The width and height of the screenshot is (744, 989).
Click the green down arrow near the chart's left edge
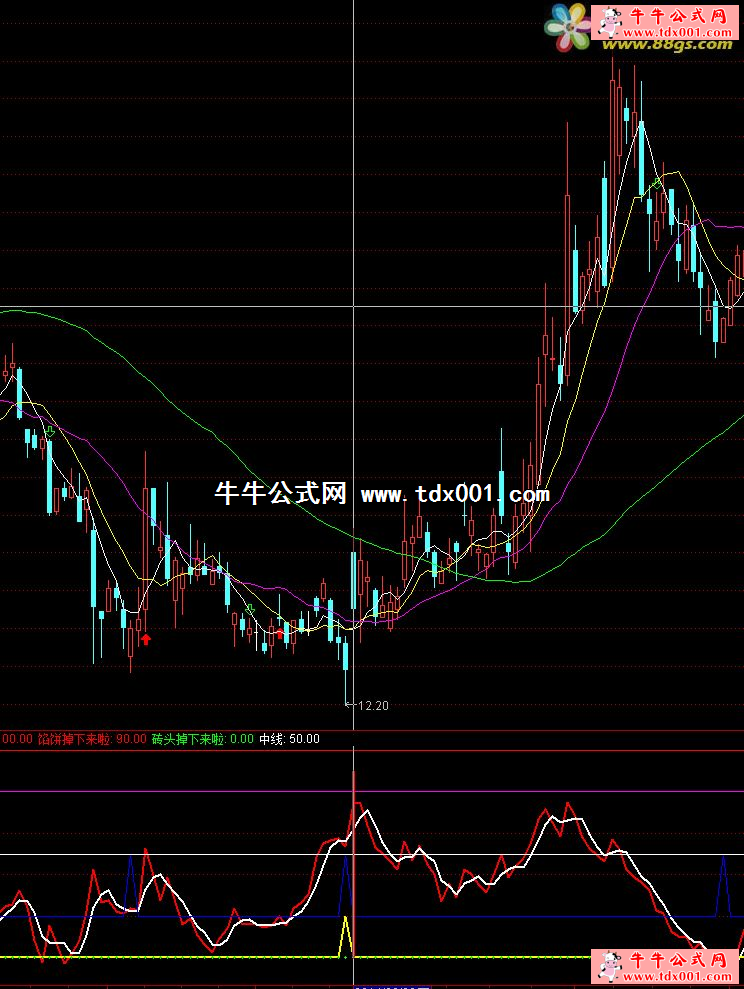click(x=50, y=432)
